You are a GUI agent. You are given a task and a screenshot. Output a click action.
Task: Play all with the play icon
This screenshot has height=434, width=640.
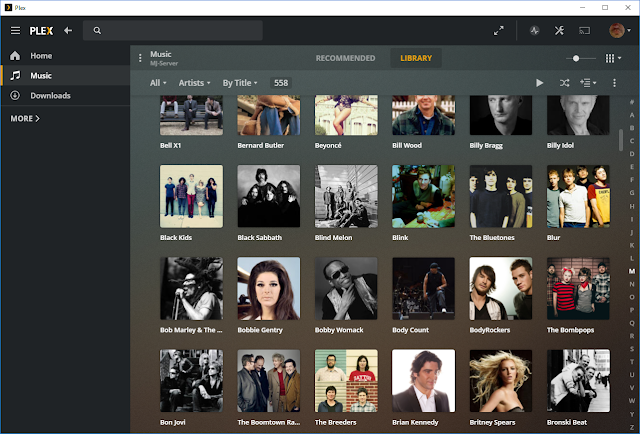click(x=540, y=83)
